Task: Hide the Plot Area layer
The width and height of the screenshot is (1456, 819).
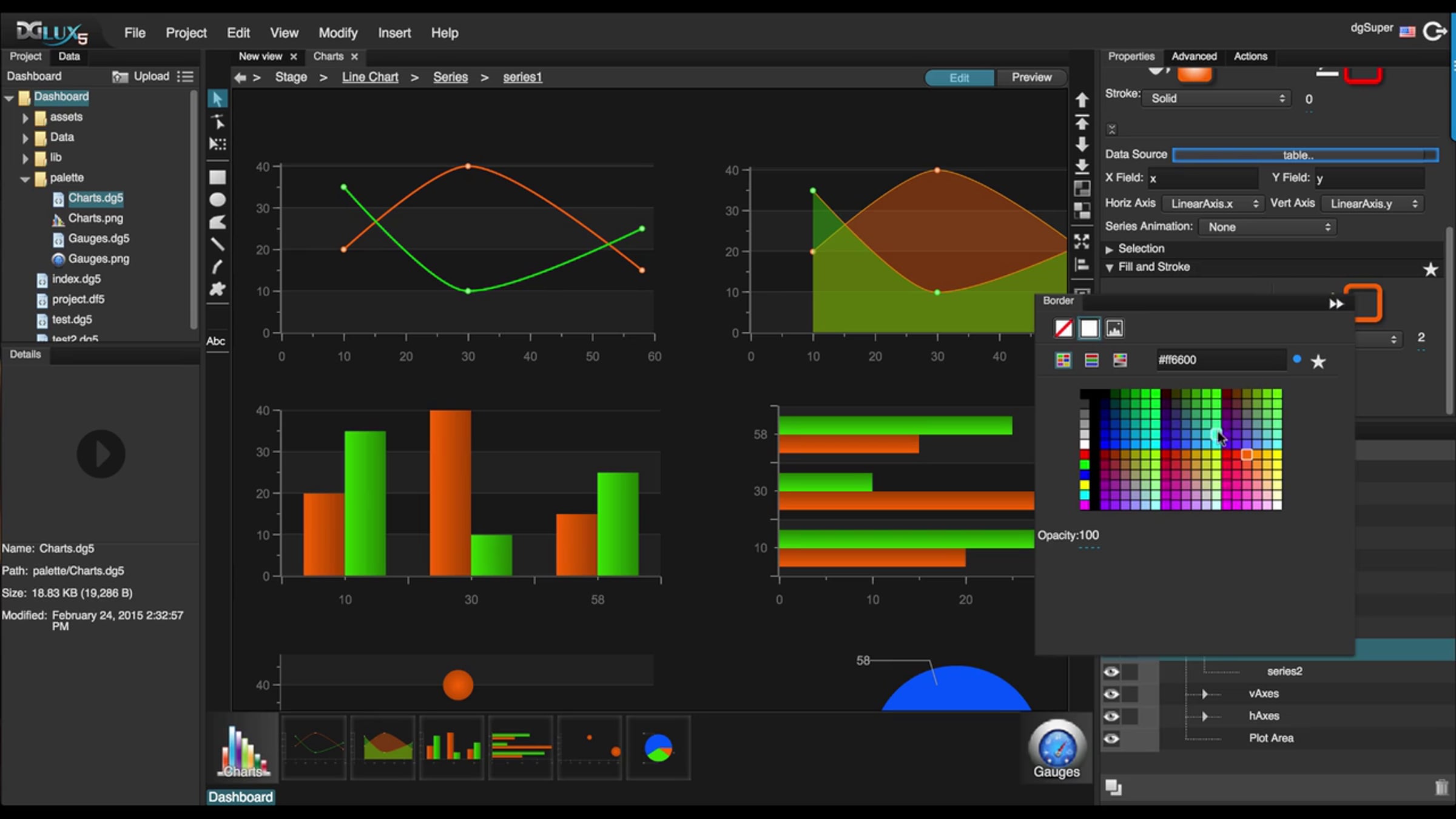Action: (x=1111, y=738)
